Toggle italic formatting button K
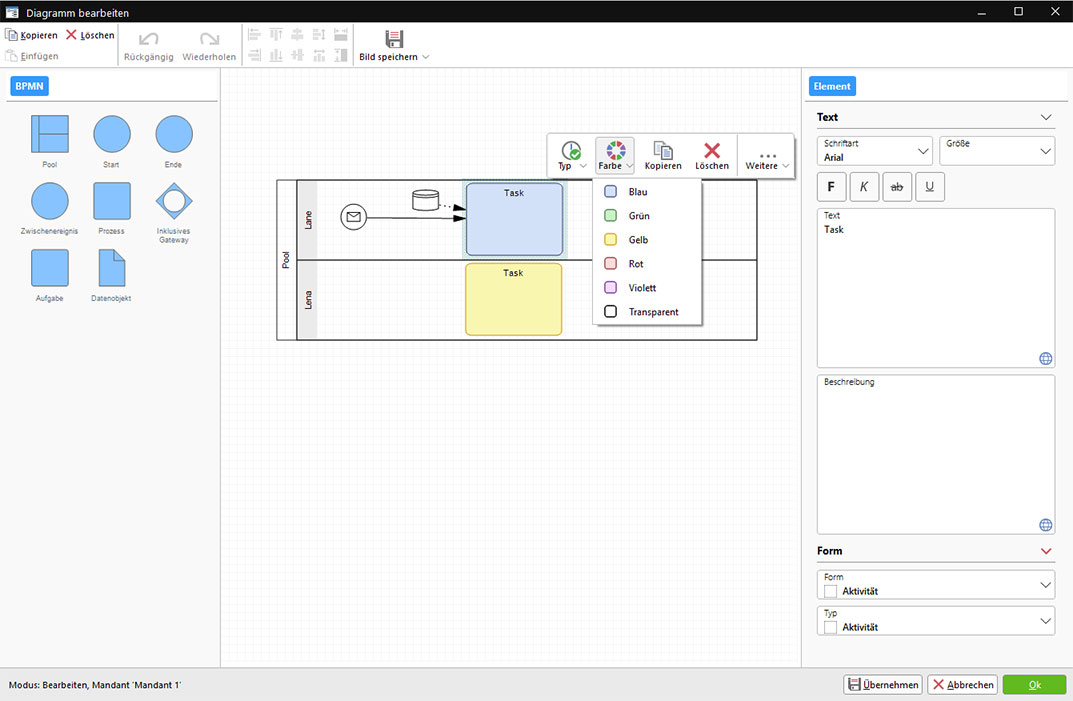Screen dimensions: 1073x701 point(864,187)
